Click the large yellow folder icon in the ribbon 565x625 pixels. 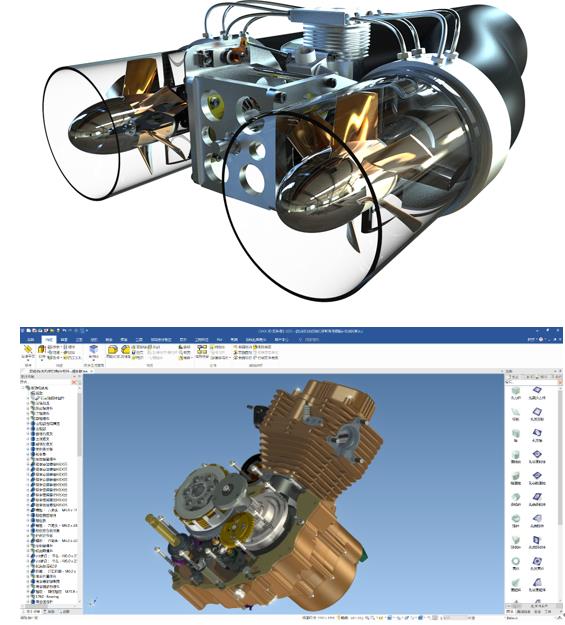point(112,350)
